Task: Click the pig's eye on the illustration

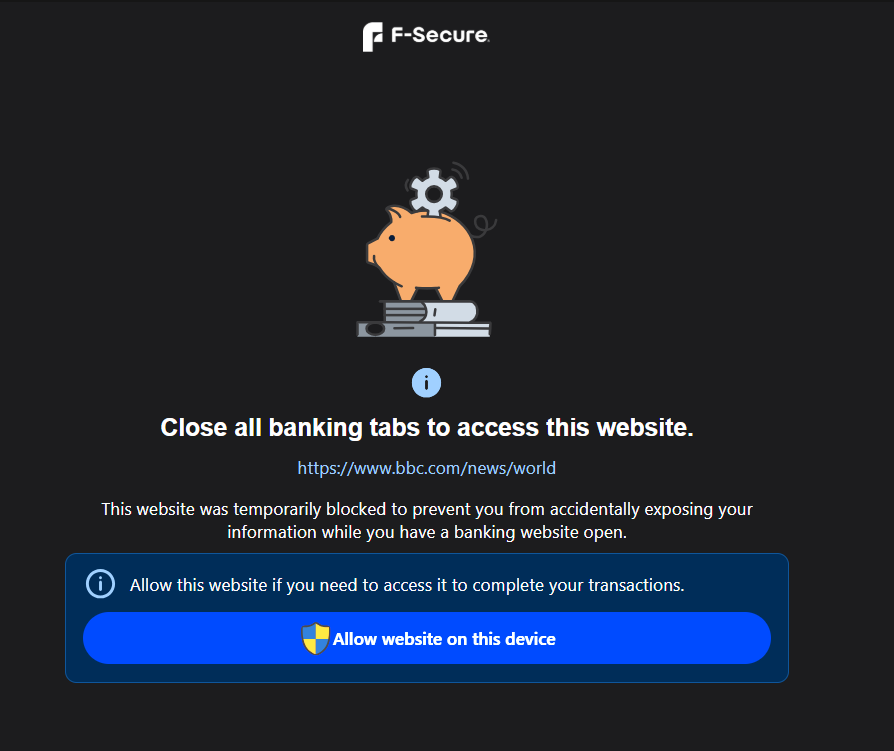Action: [x=392, y=238]
